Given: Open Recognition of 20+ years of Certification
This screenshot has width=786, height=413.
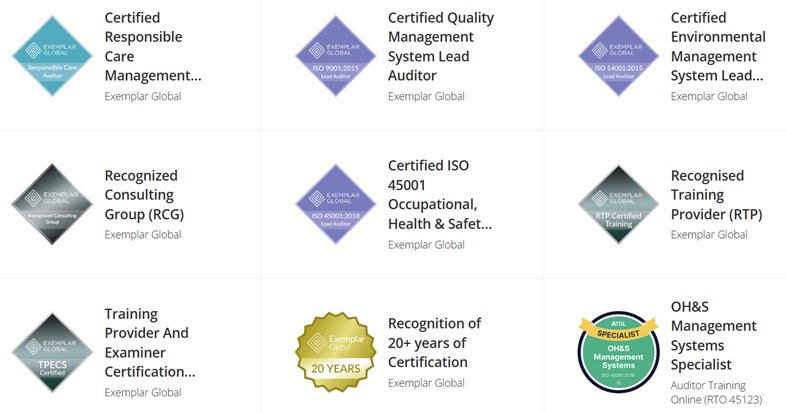Looking at the screenshot, I should [434, 343].
